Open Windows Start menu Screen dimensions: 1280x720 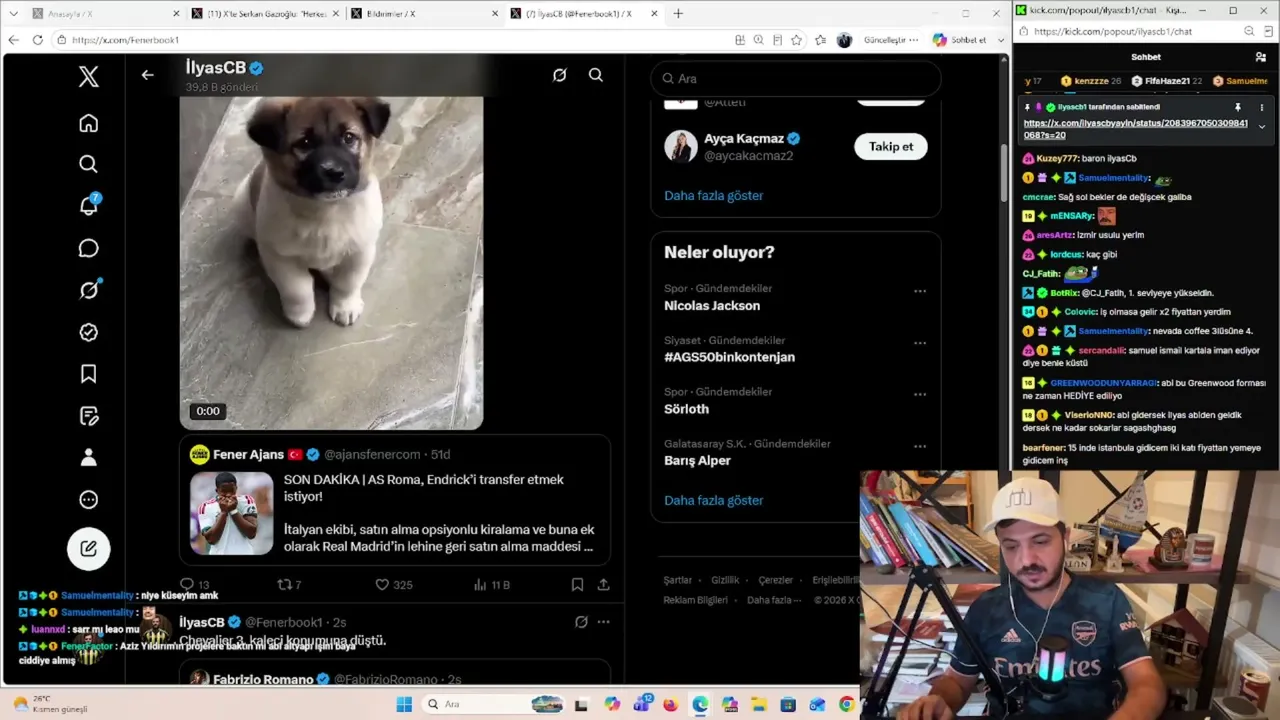click(404, 704)
